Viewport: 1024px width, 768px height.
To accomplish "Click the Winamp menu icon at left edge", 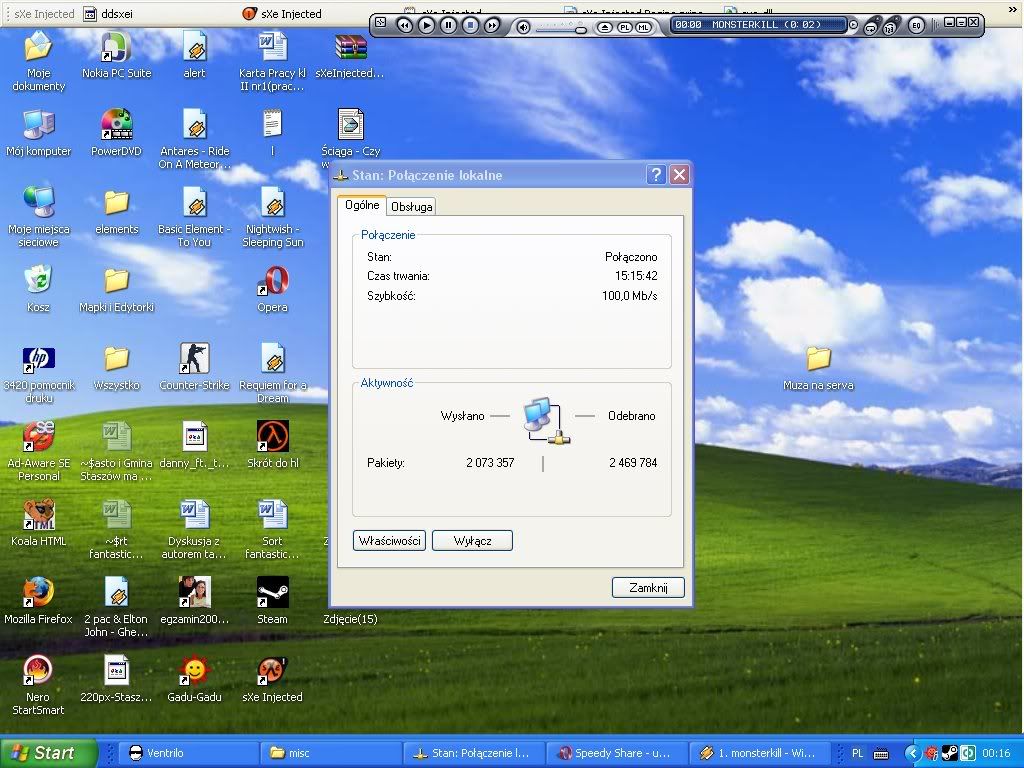I will coord(381,23).
